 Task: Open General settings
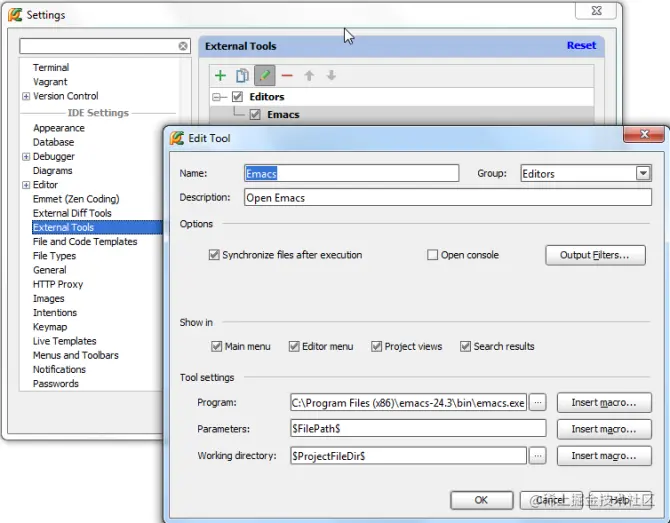pos(50,270)
